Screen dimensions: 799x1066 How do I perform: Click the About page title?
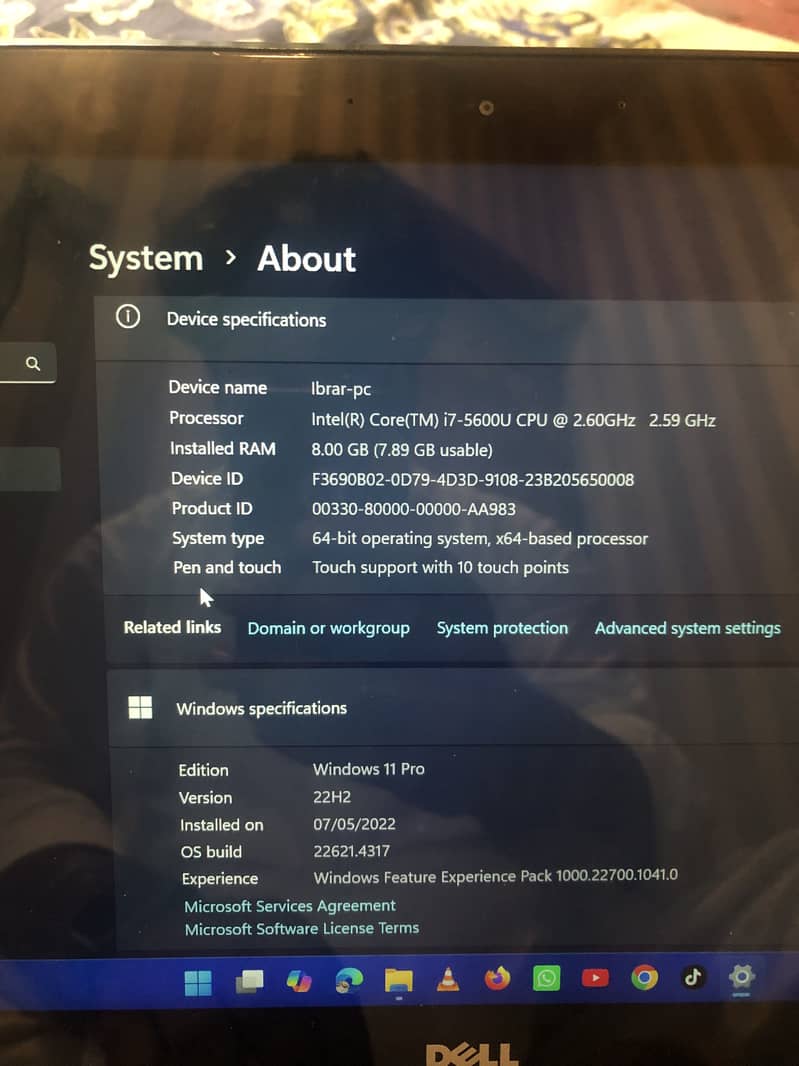tap(307, 258)
